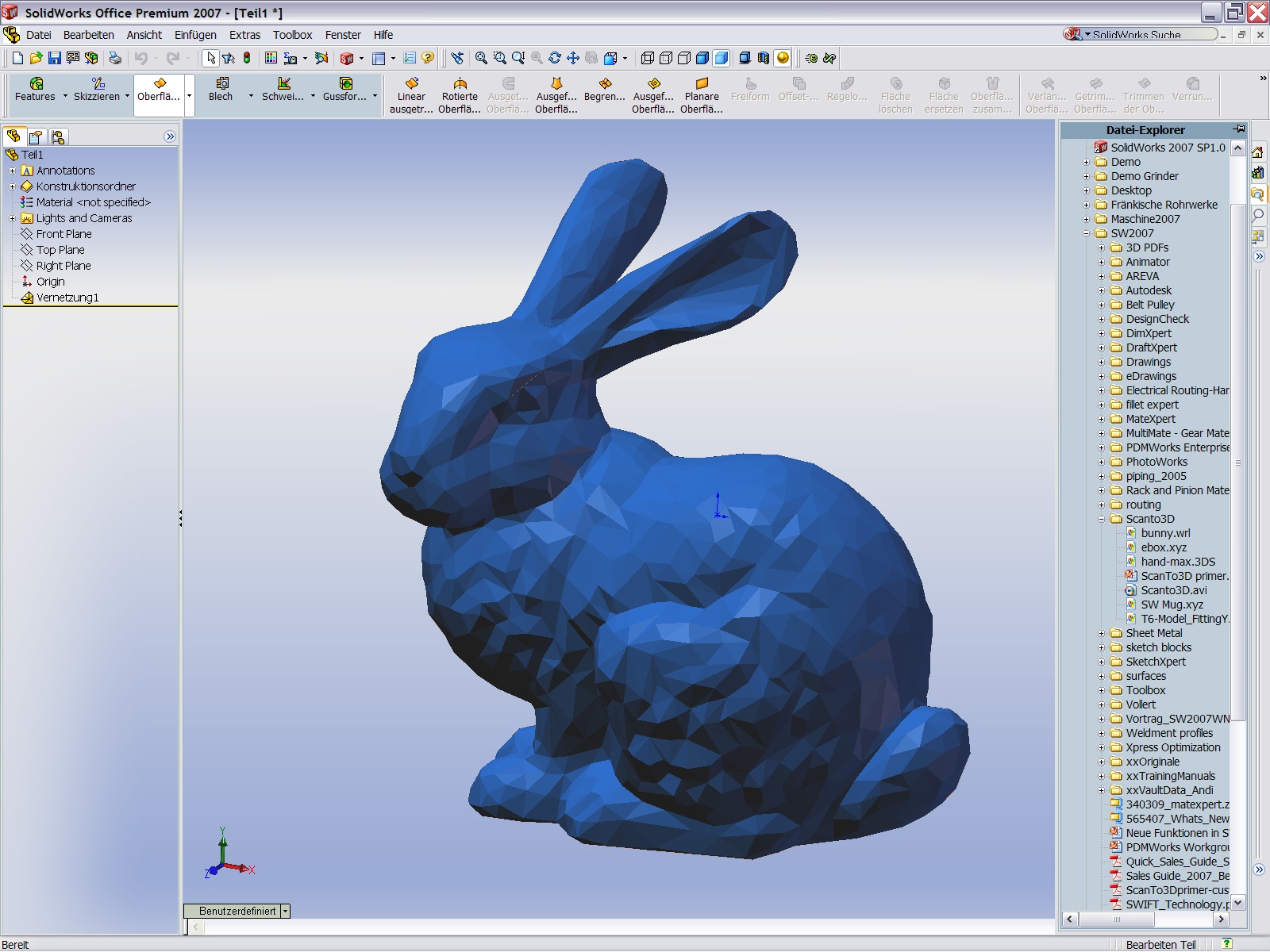Open the Einfügen menu

(195, 35)
